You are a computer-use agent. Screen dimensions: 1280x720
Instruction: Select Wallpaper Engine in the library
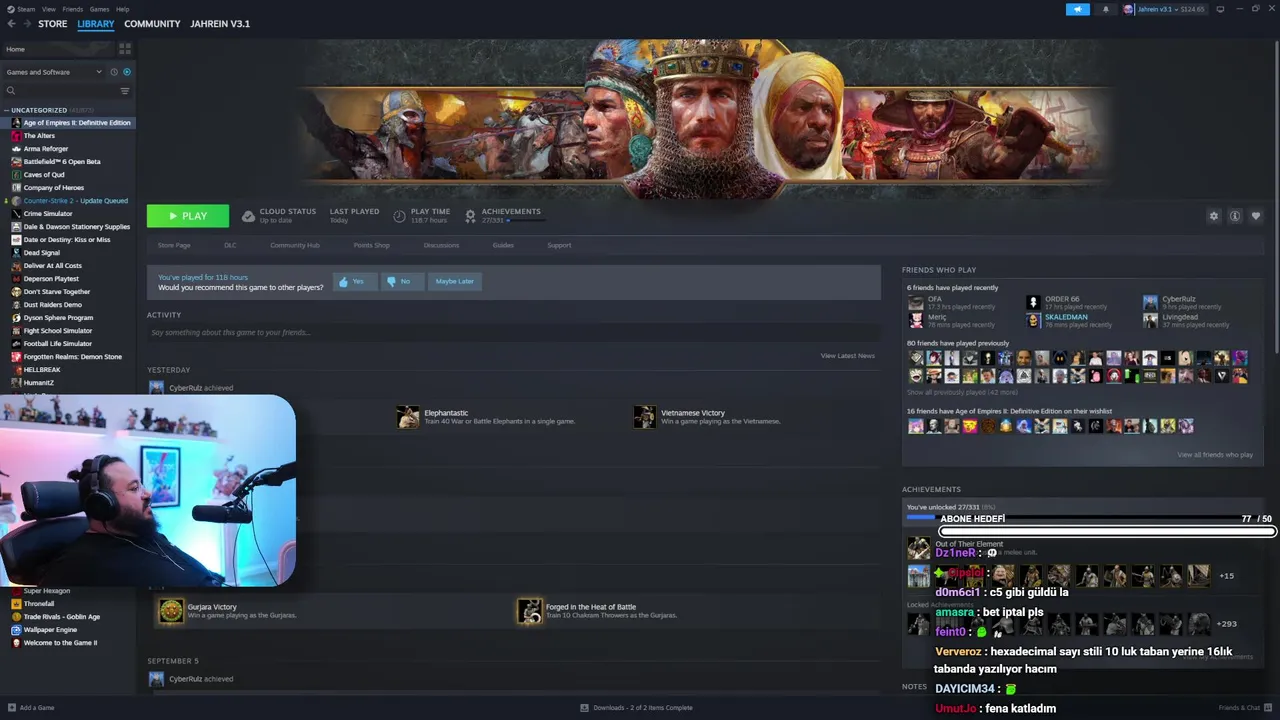tap(50, 630)
